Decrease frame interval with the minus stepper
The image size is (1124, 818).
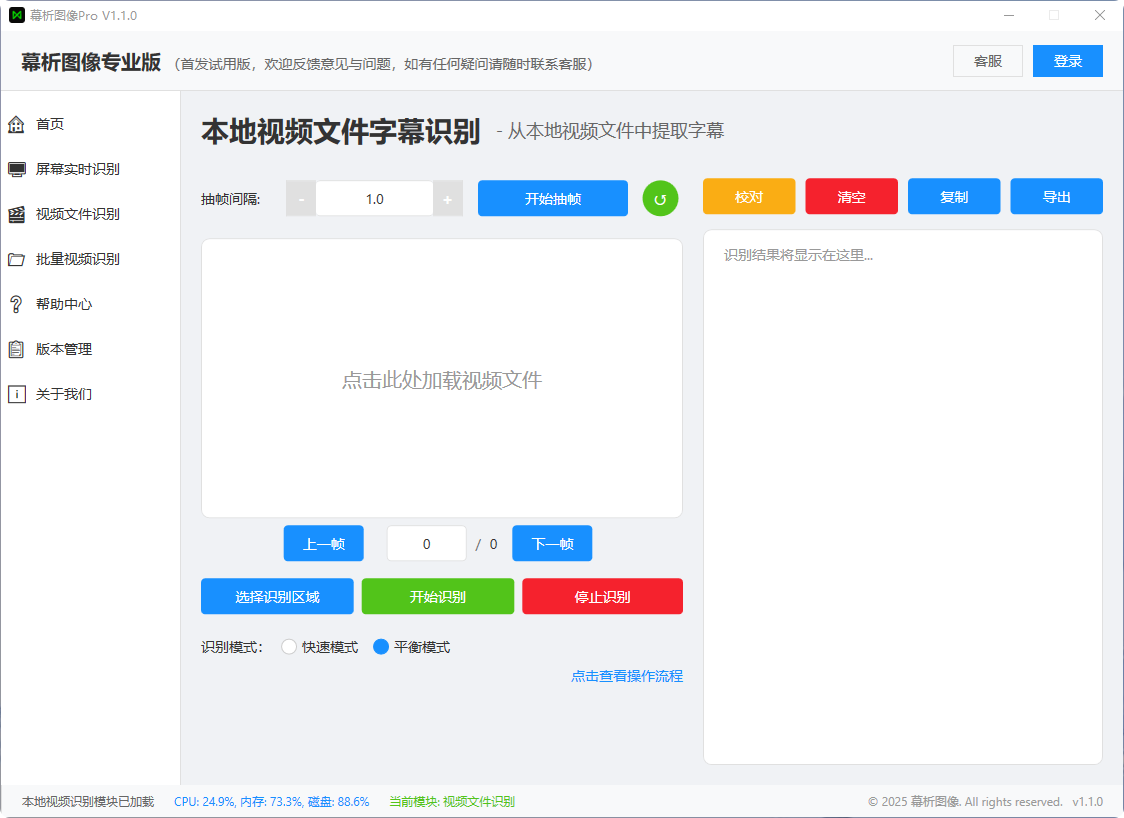301,197
